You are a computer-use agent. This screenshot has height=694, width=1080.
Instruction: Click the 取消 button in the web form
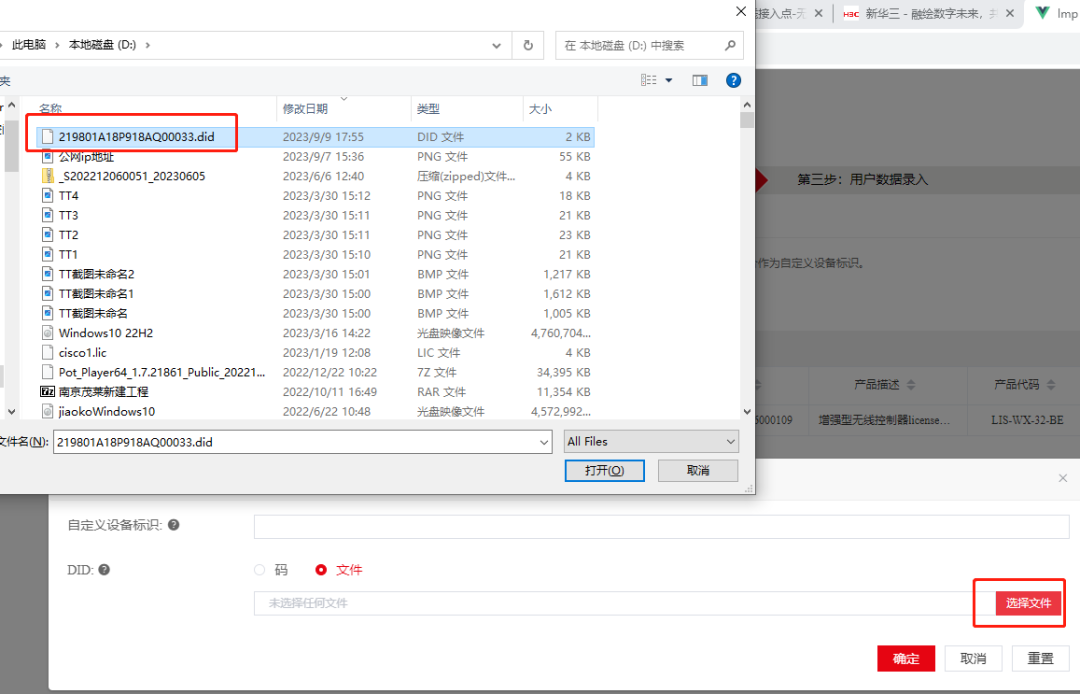click(x=973, y=658)
